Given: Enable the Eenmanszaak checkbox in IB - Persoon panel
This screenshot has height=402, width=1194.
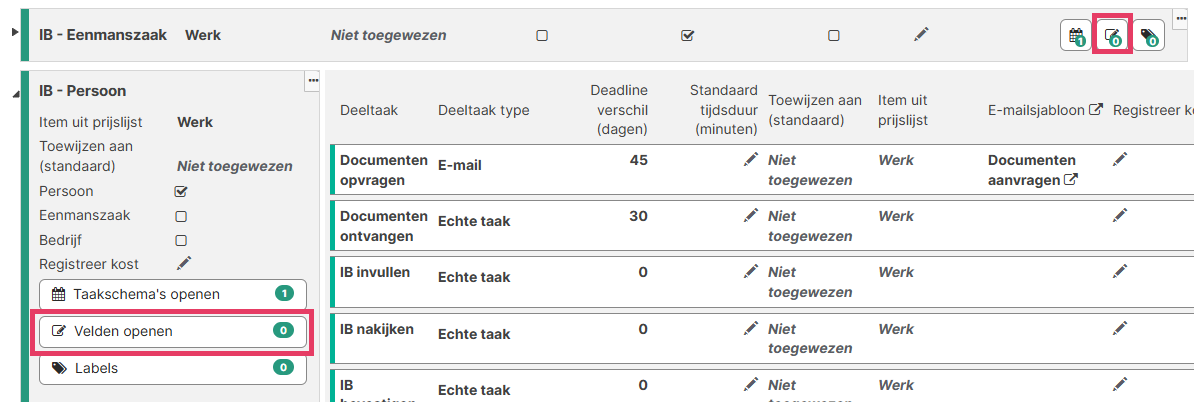Looking at the screenshot, I should [181, 215].
